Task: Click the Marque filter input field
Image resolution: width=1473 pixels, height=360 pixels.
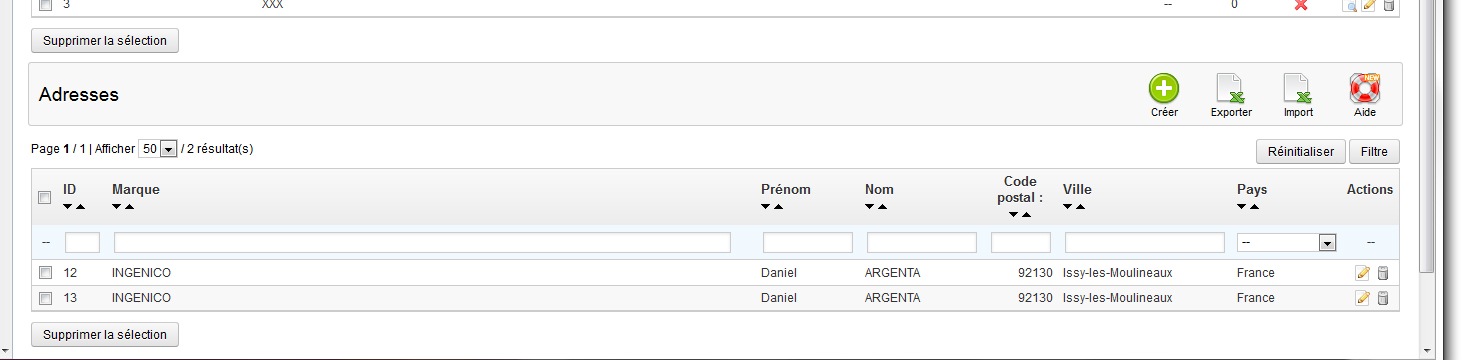Action: tap(422, 242)
